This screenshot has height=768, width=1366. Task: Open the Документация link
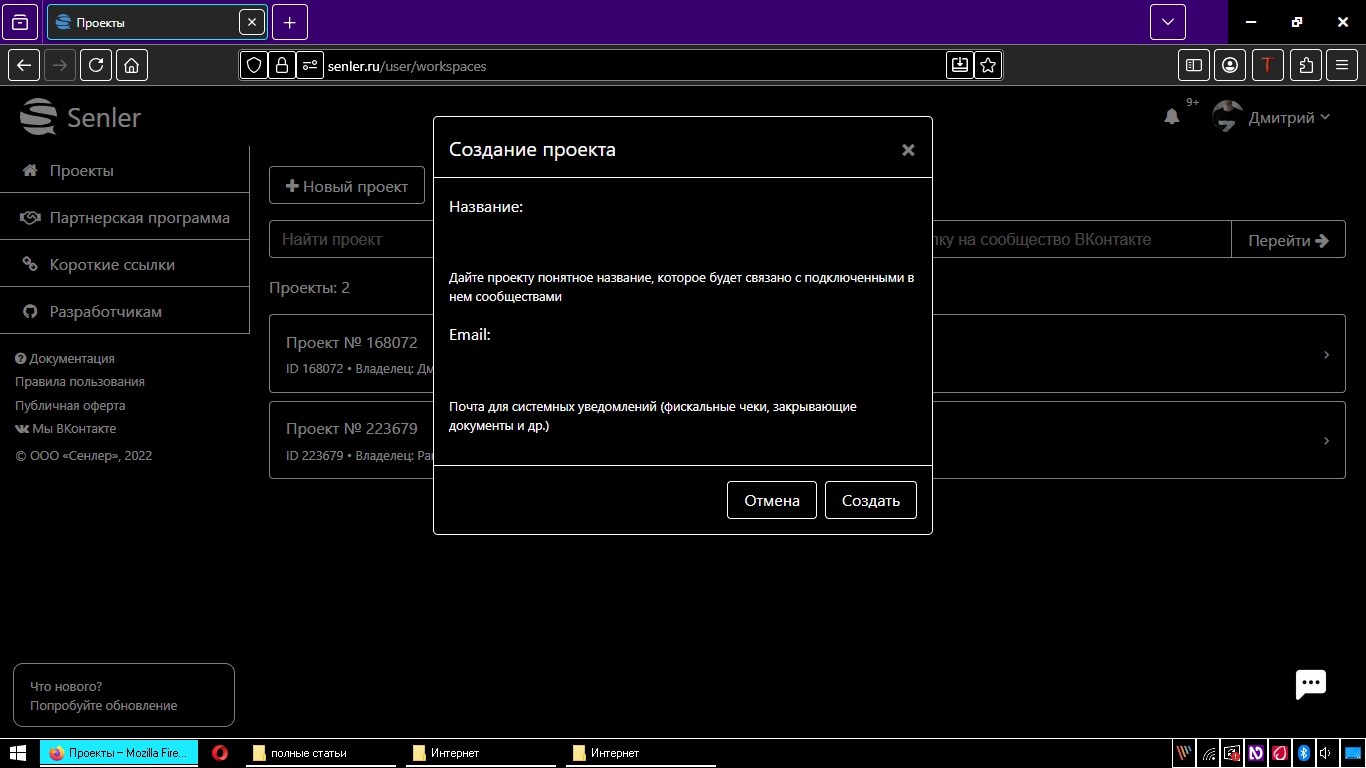pos(71,358)
